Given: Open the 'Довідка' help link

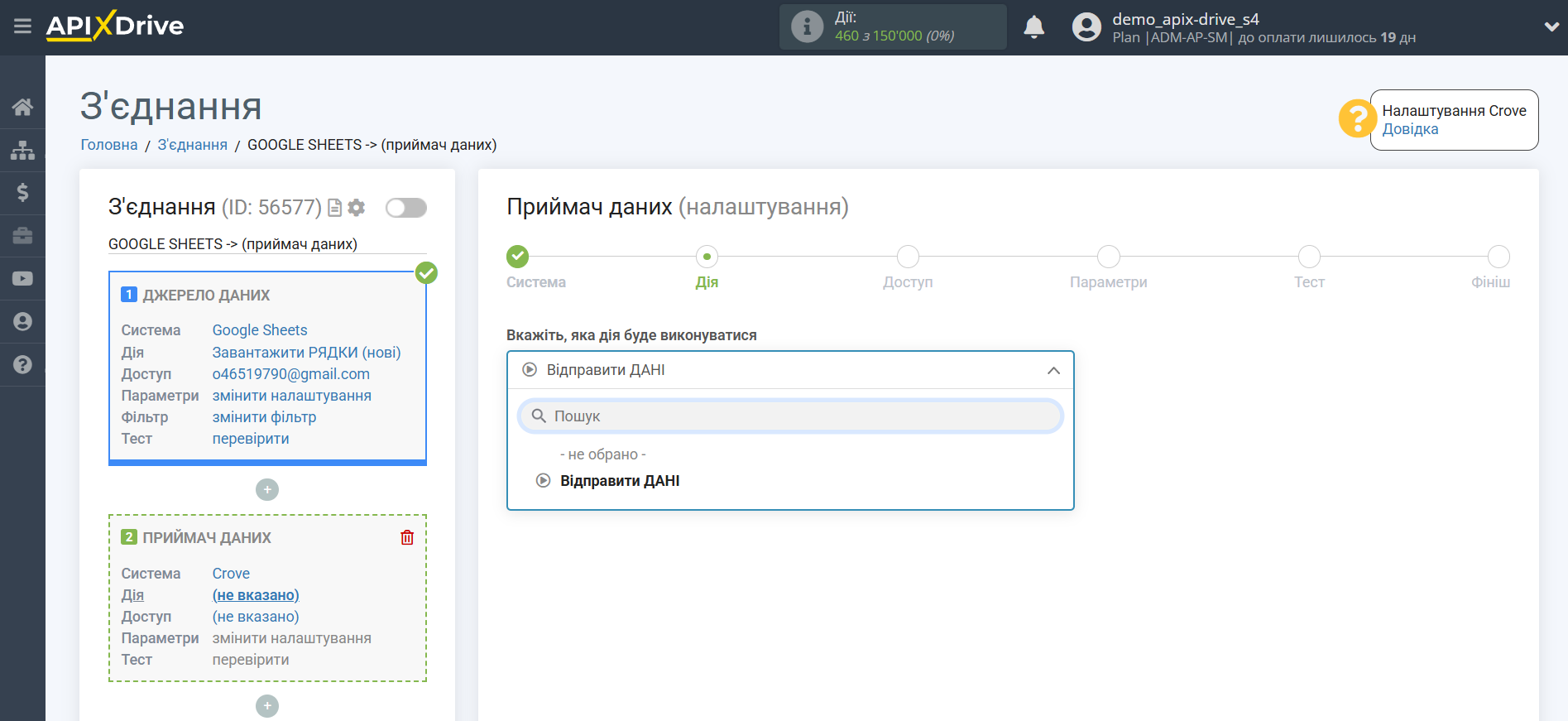Looking at the screenshot, I should 1410,129.
